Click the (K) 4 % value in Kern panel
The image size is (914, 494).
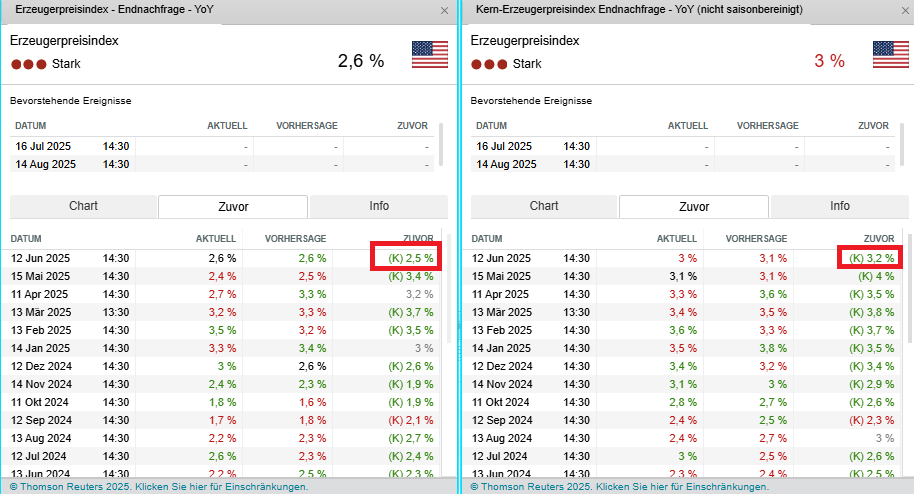click(876, 276)
